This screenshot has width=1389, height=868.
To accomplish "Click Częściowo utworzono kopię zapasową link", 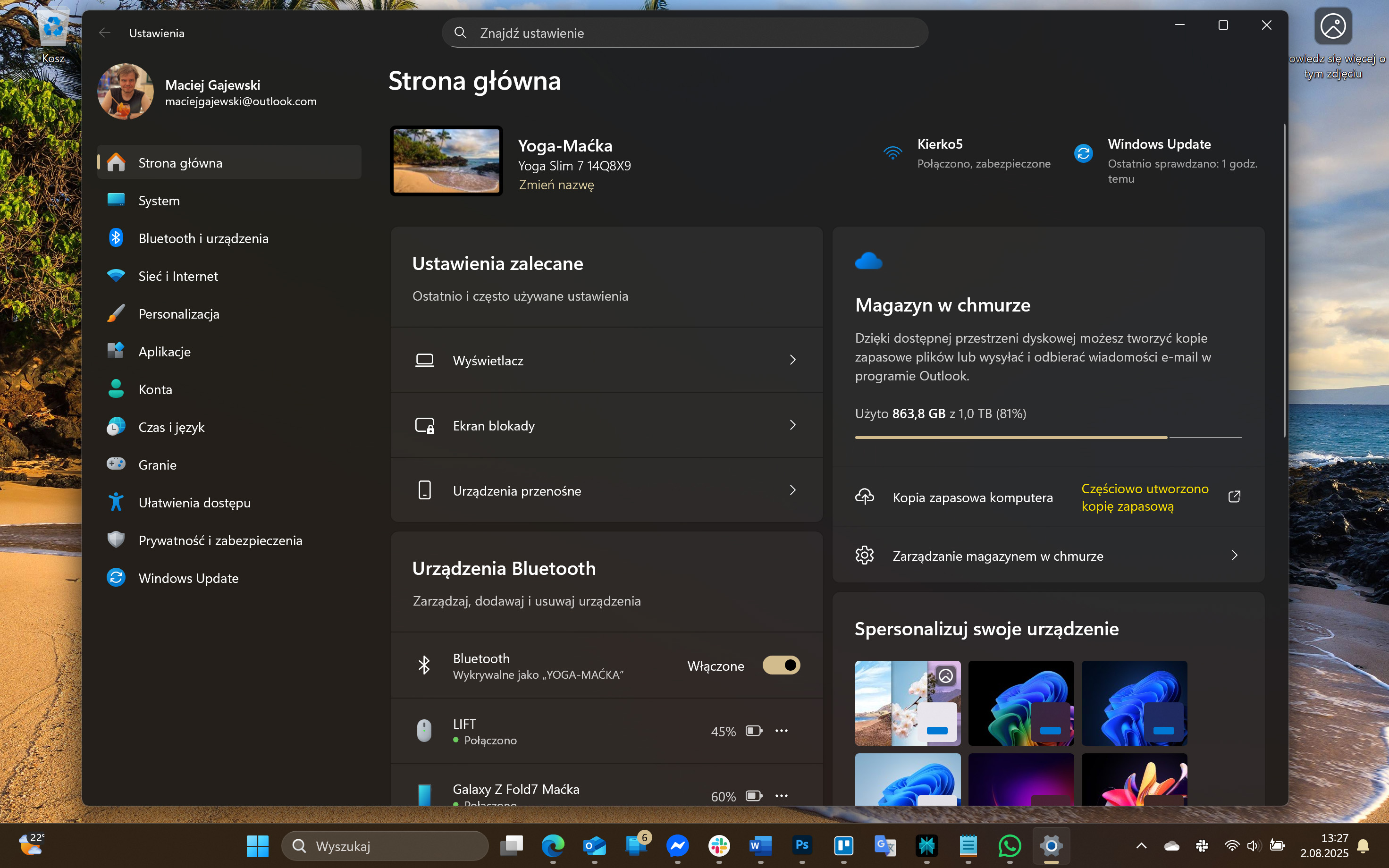I will [x=1145, y=497].
